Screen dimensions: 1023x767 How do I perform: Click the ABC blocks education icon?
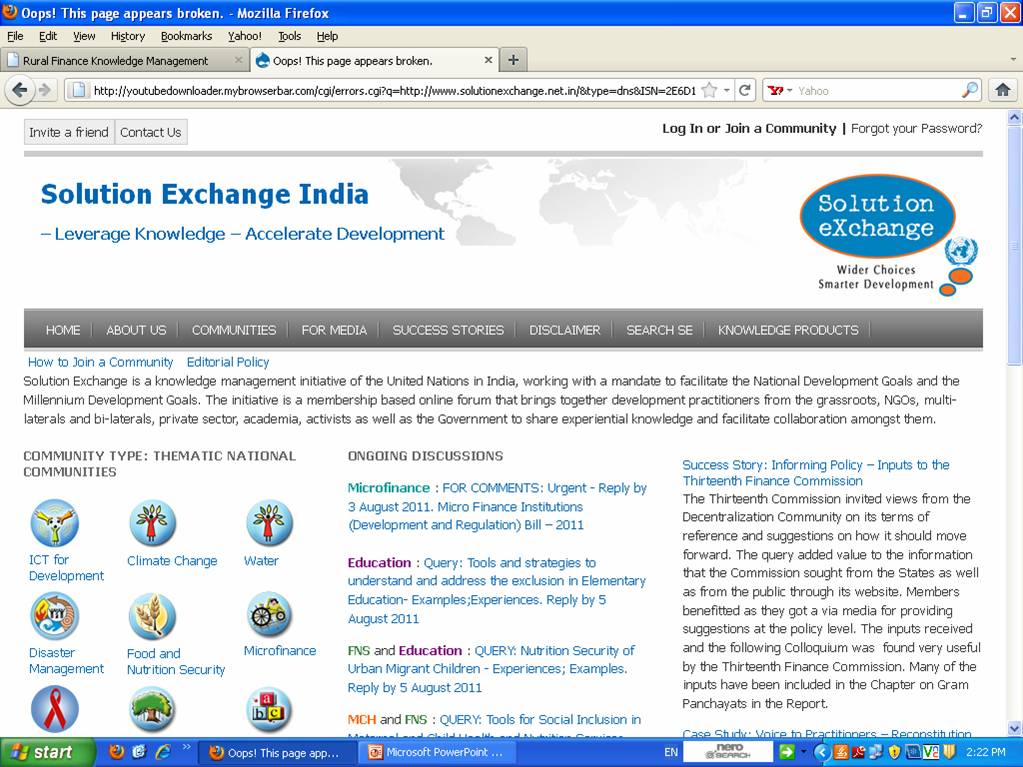(x=269, y=709)
